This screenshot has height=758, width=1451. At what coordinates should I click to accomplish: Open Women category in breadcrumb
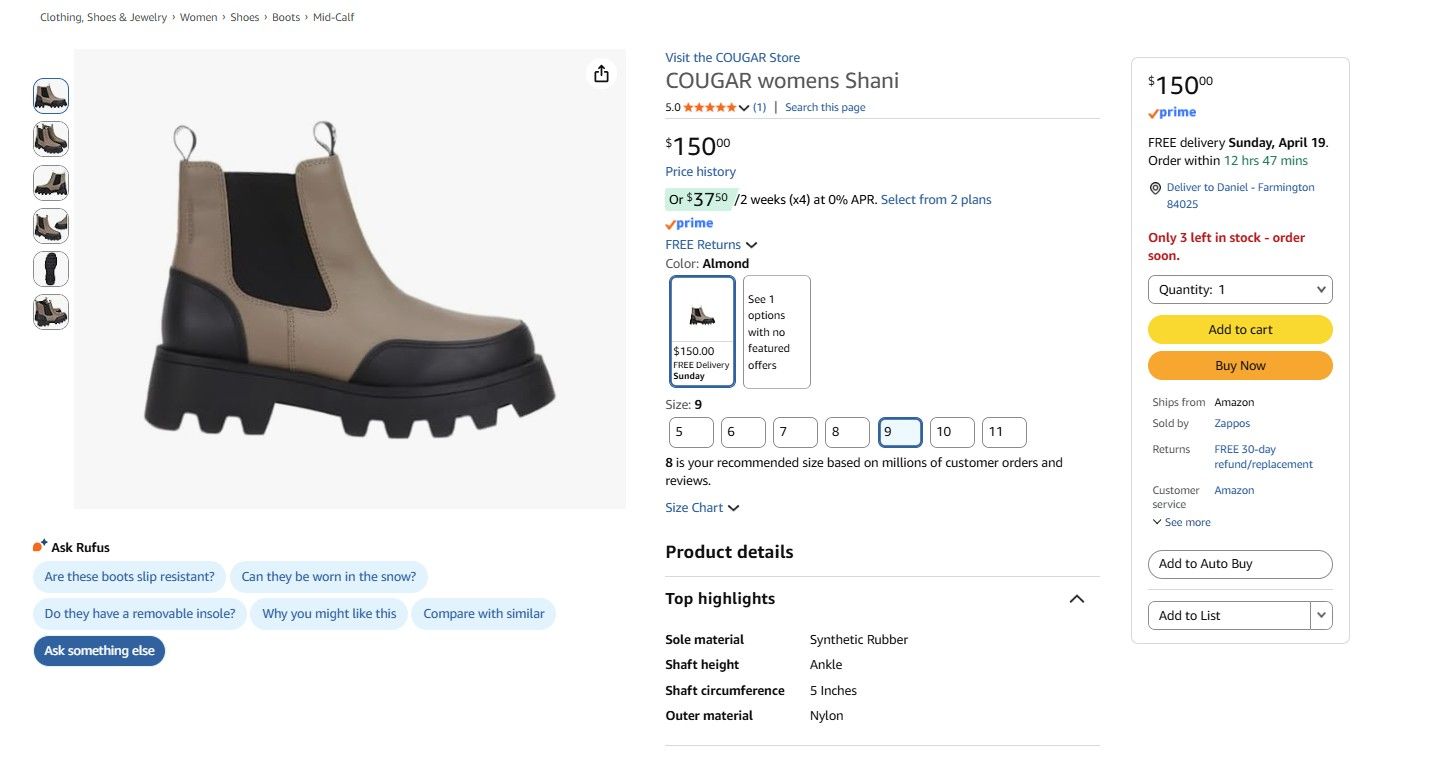pyautogui.click(x=198, y=18)
